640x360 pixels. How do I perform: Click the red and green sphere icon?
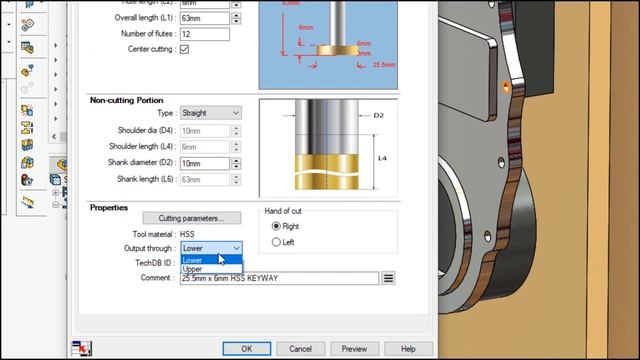pos(27,180)
